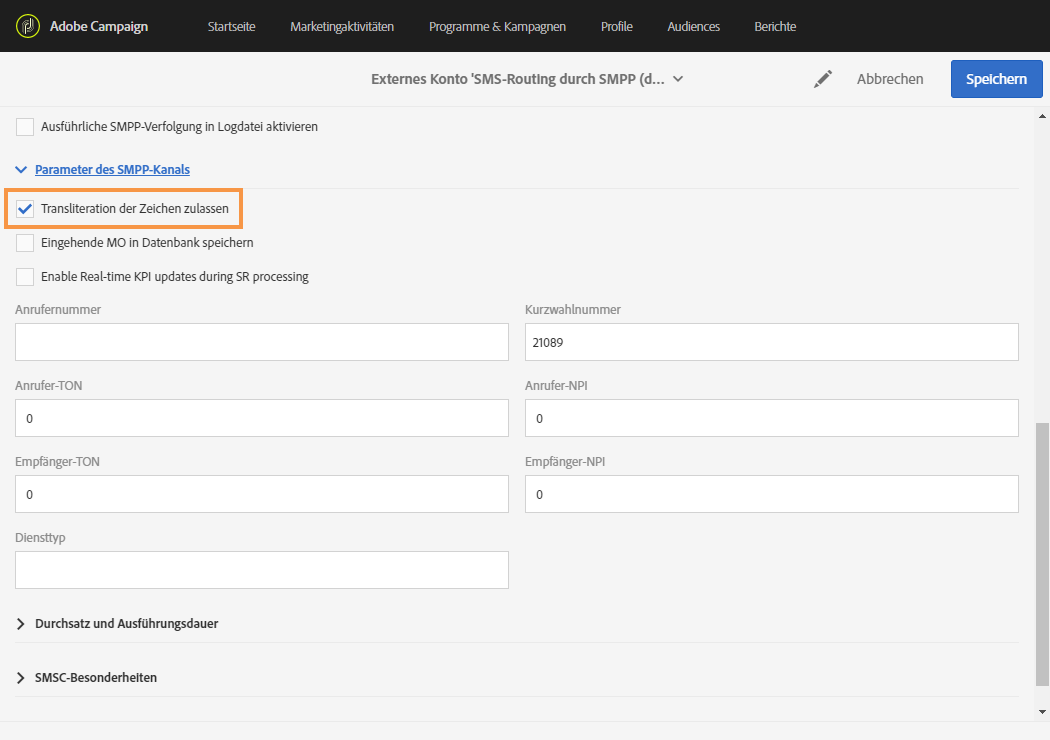This screenshot has height=740, width=1050.
Task: Go to Marketingaktivitäten menu
Action: (342, 26)
